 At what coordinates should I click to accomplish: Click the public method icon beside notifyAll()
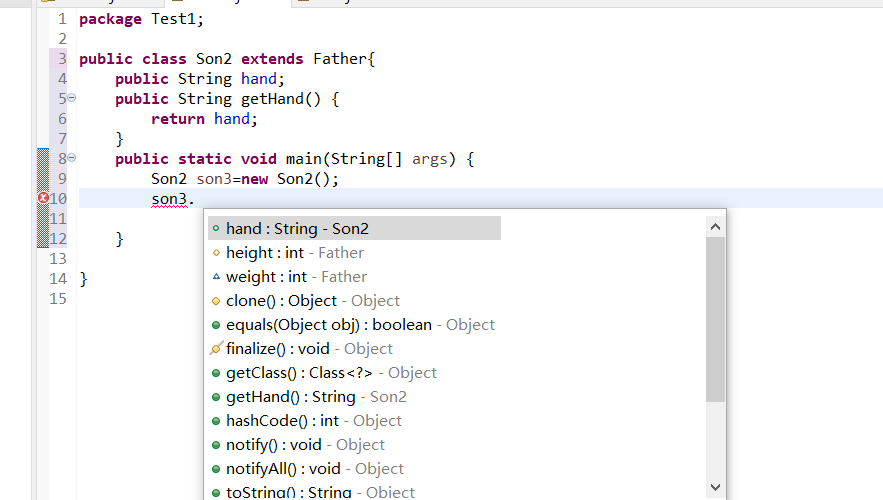pyautogui.click(x=216, y=469)
